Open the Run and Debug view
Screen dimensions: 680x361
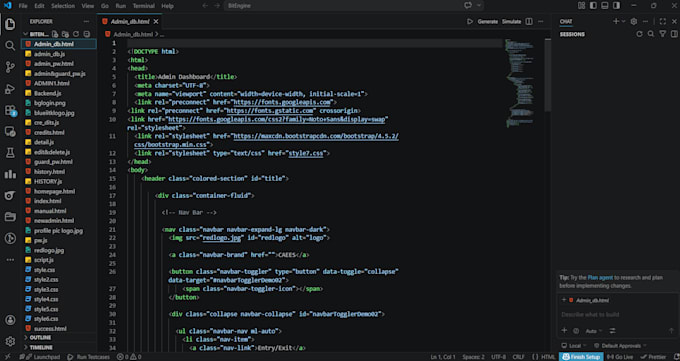[10, 89]
